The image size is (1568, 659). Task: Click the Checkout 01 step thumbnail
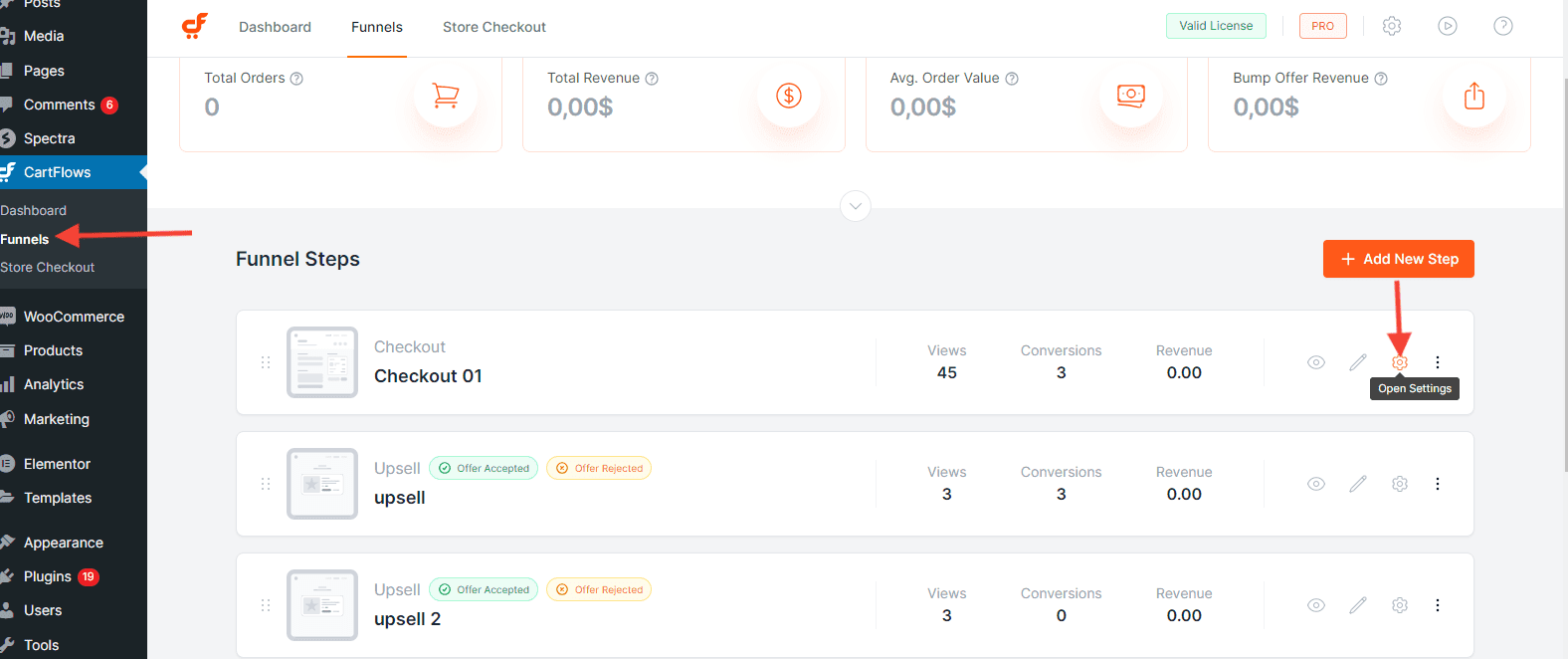(322, 362)
